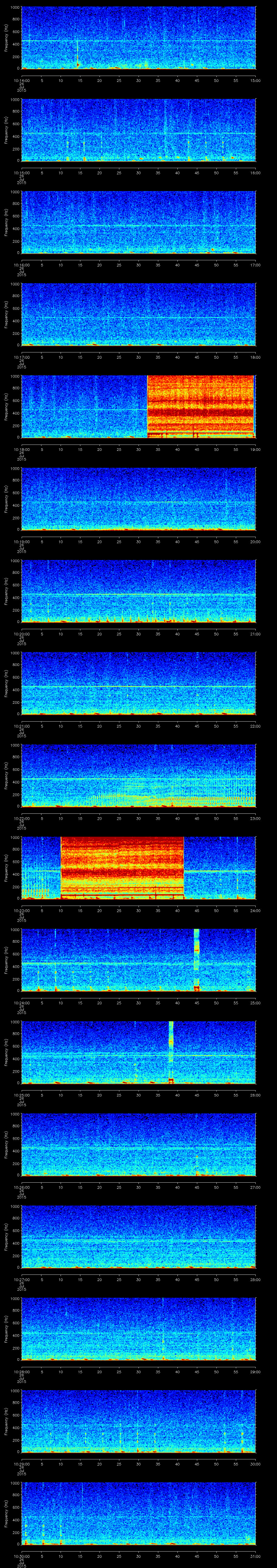Click the '28:00' end time label
The width and height of the screenshot is (277, 1568).
pos(255,1279)
